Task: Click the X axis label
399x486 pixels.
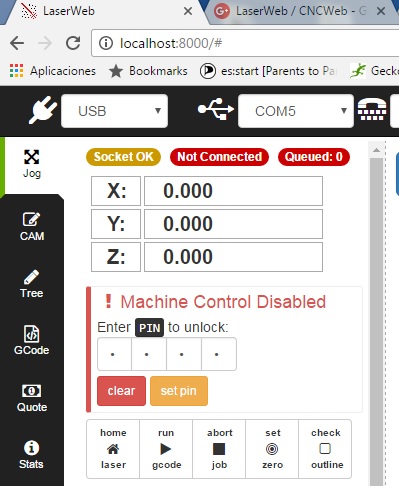Action: [x=116, y=191]
